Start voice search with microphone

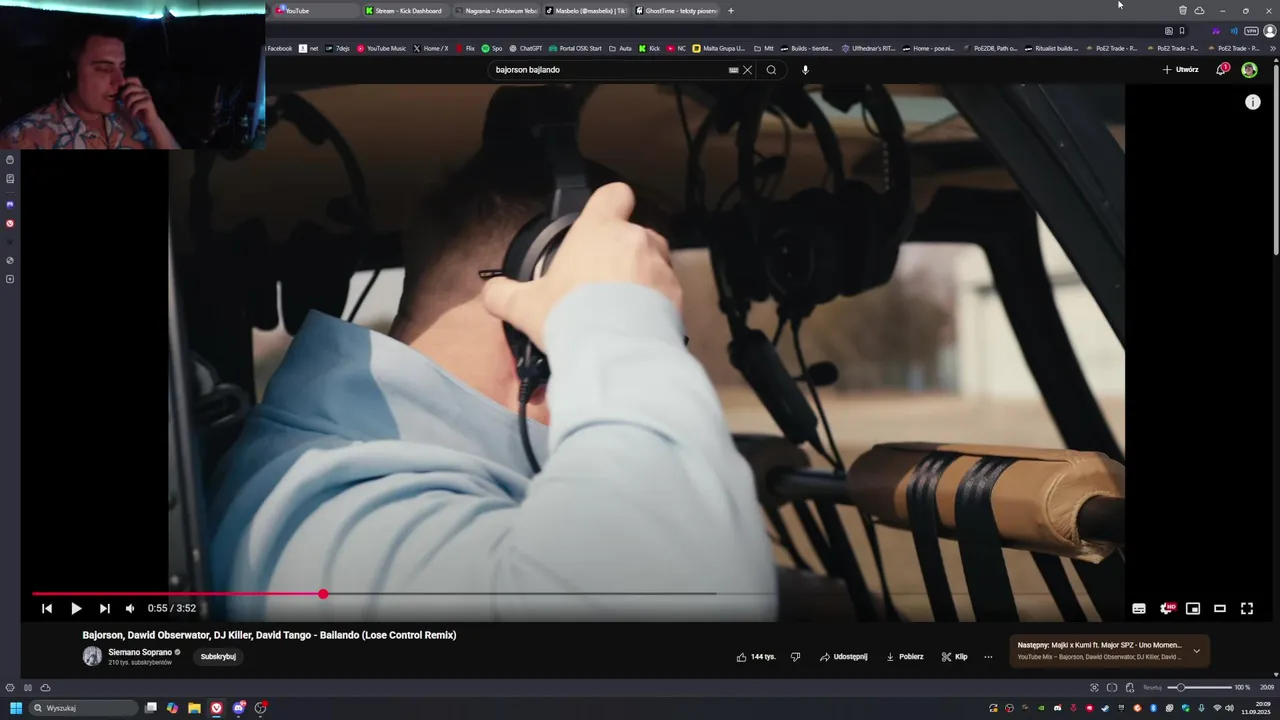[x=805, y=70]
